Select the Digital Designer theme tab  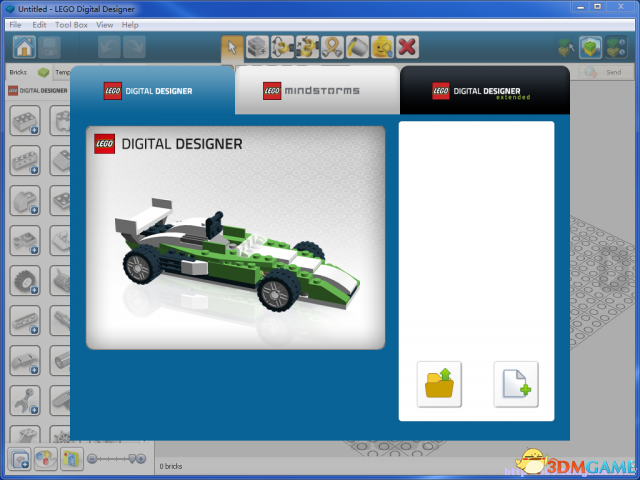coord(152,91)
